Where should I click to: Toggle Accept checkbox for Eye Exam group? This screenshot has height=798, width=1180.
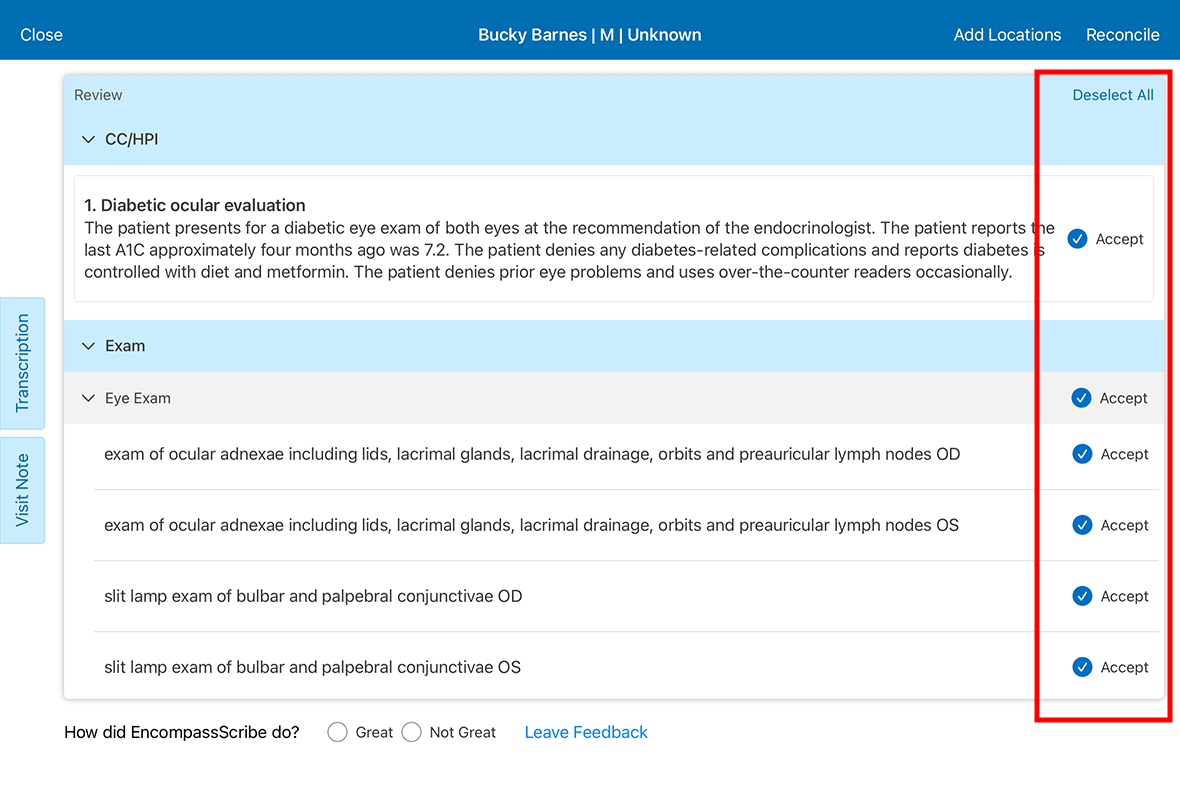(1081, 398)
